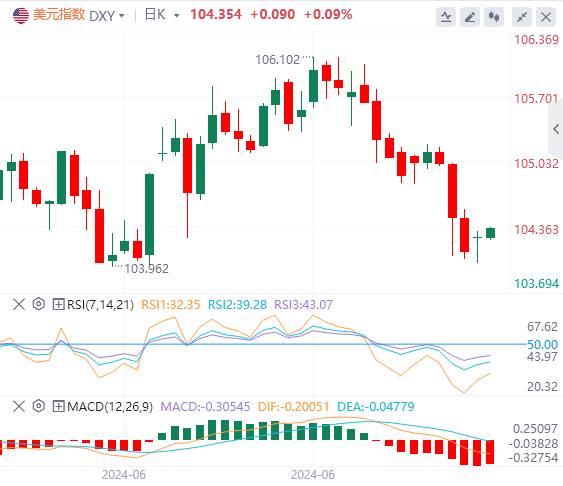Screen dimensions: 563x486
Task: Open RSI indicator settings gear
Action: point(38,304)
